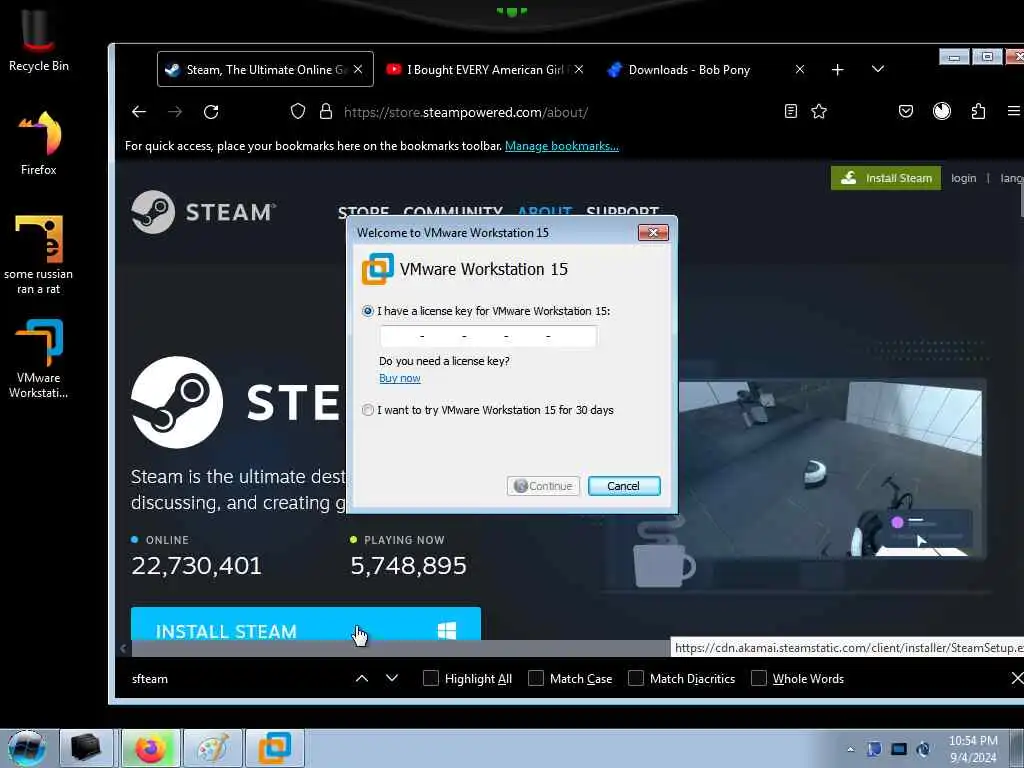
Task: Click the taskbar clock showing 10:54 PM
Action: [973, 749]
